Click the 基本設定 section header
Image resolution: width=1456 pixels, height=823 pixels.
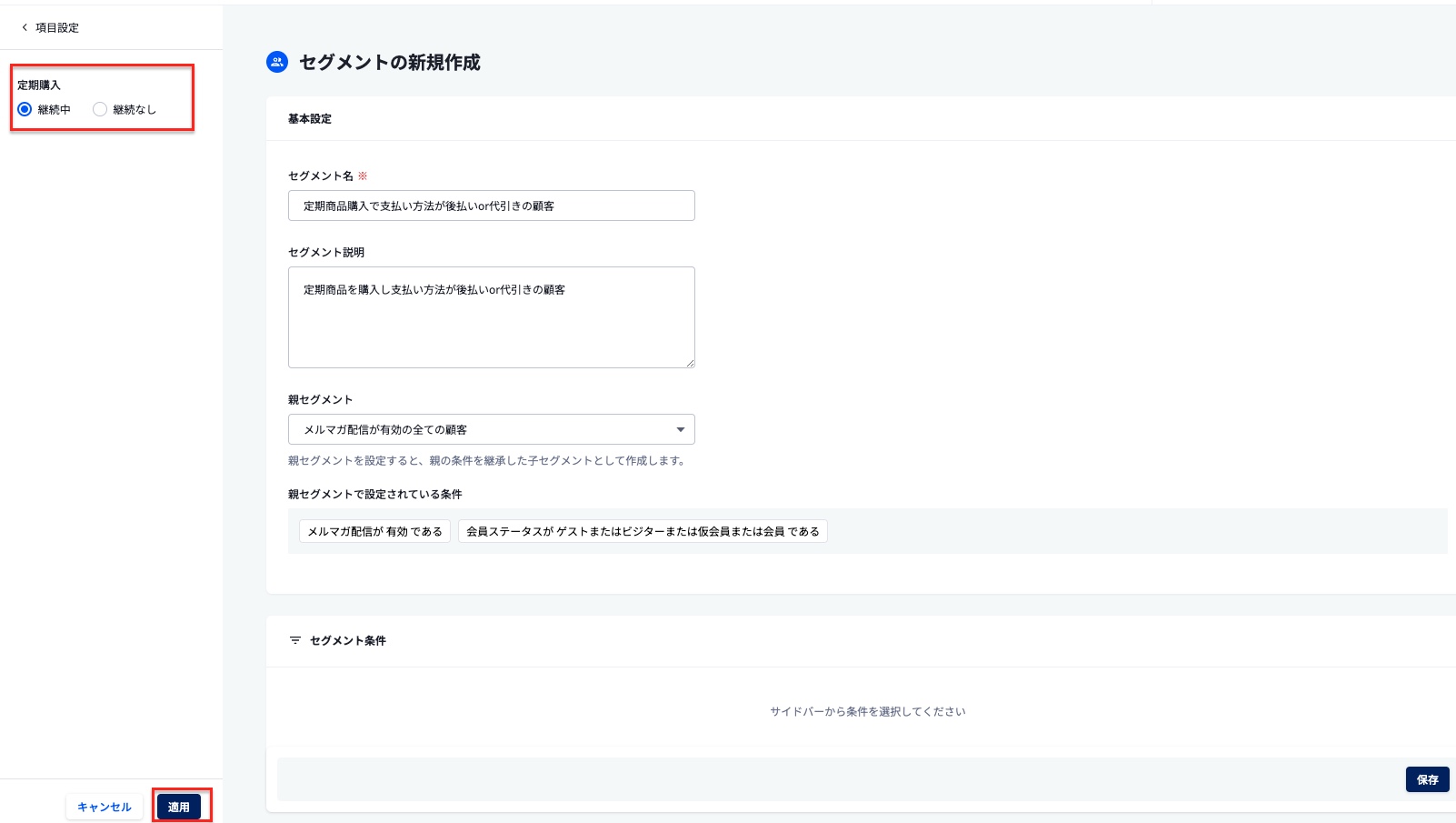coord(308,118)
